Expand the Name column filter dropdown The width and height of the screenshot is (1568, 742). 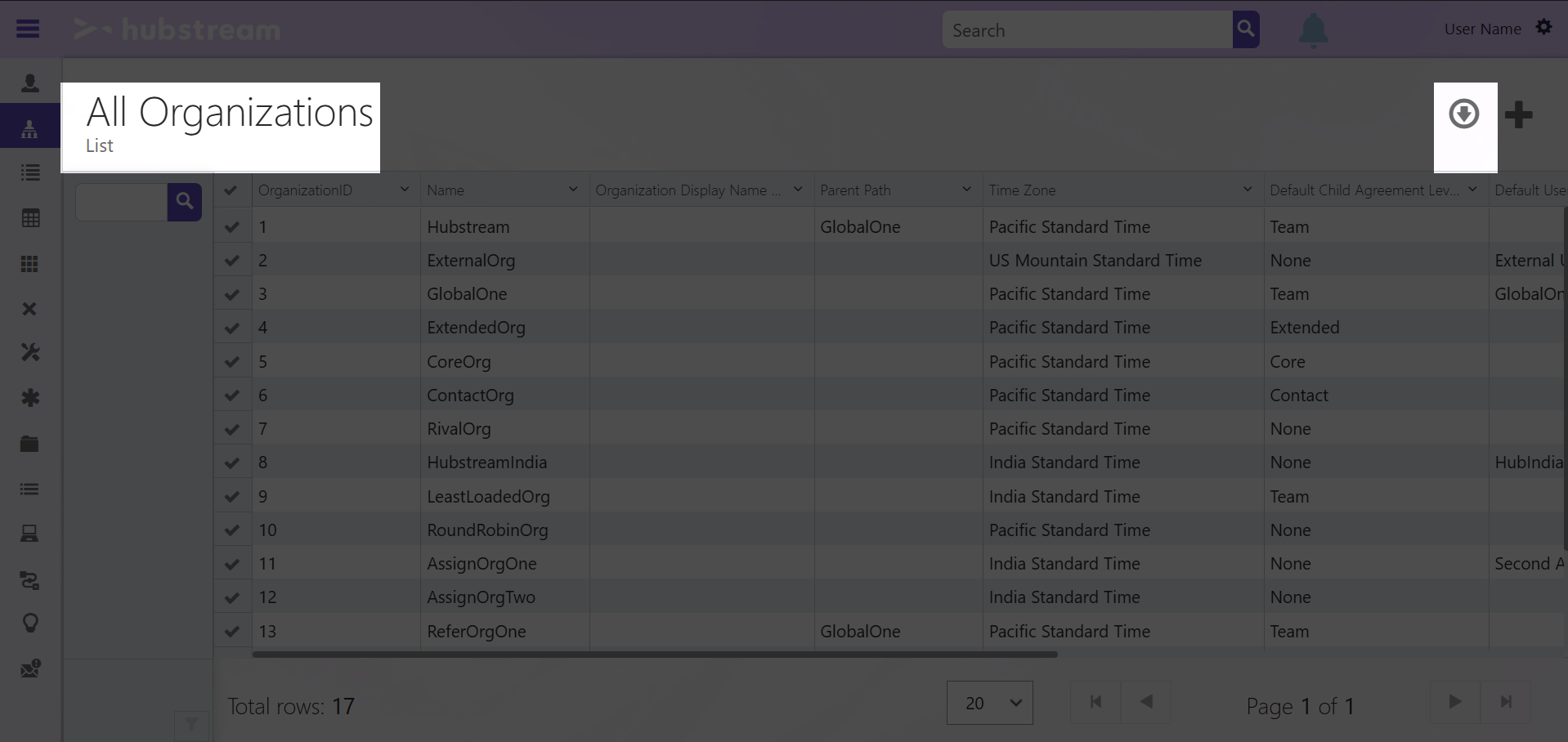coord(571,189)
